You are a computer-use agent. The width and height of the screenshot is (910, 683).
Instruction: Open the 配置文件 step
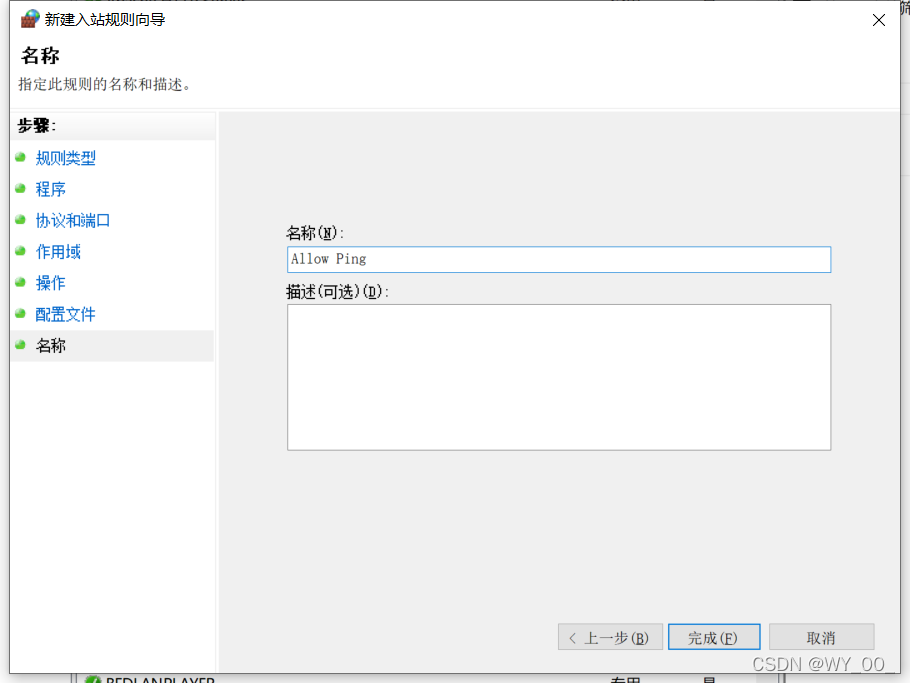coord(65,315)
